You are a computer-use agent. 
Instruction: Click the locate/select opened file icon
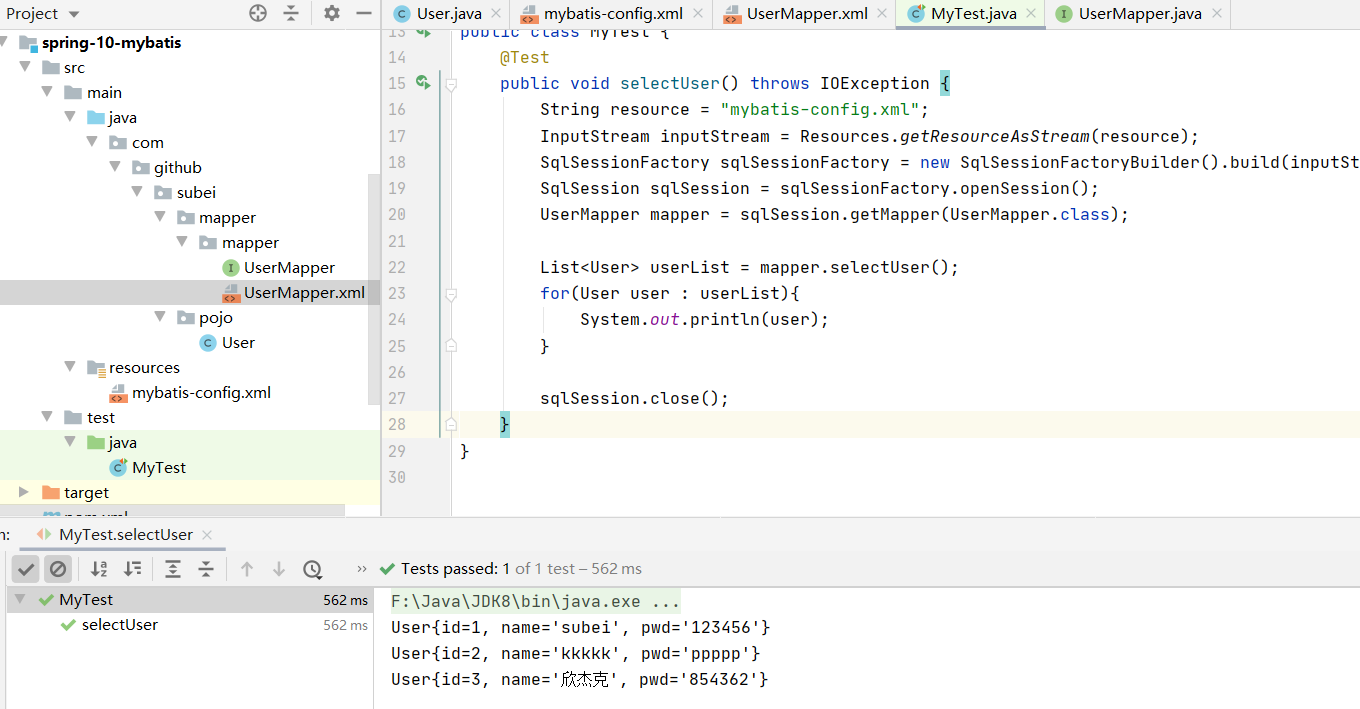(258, 13)
